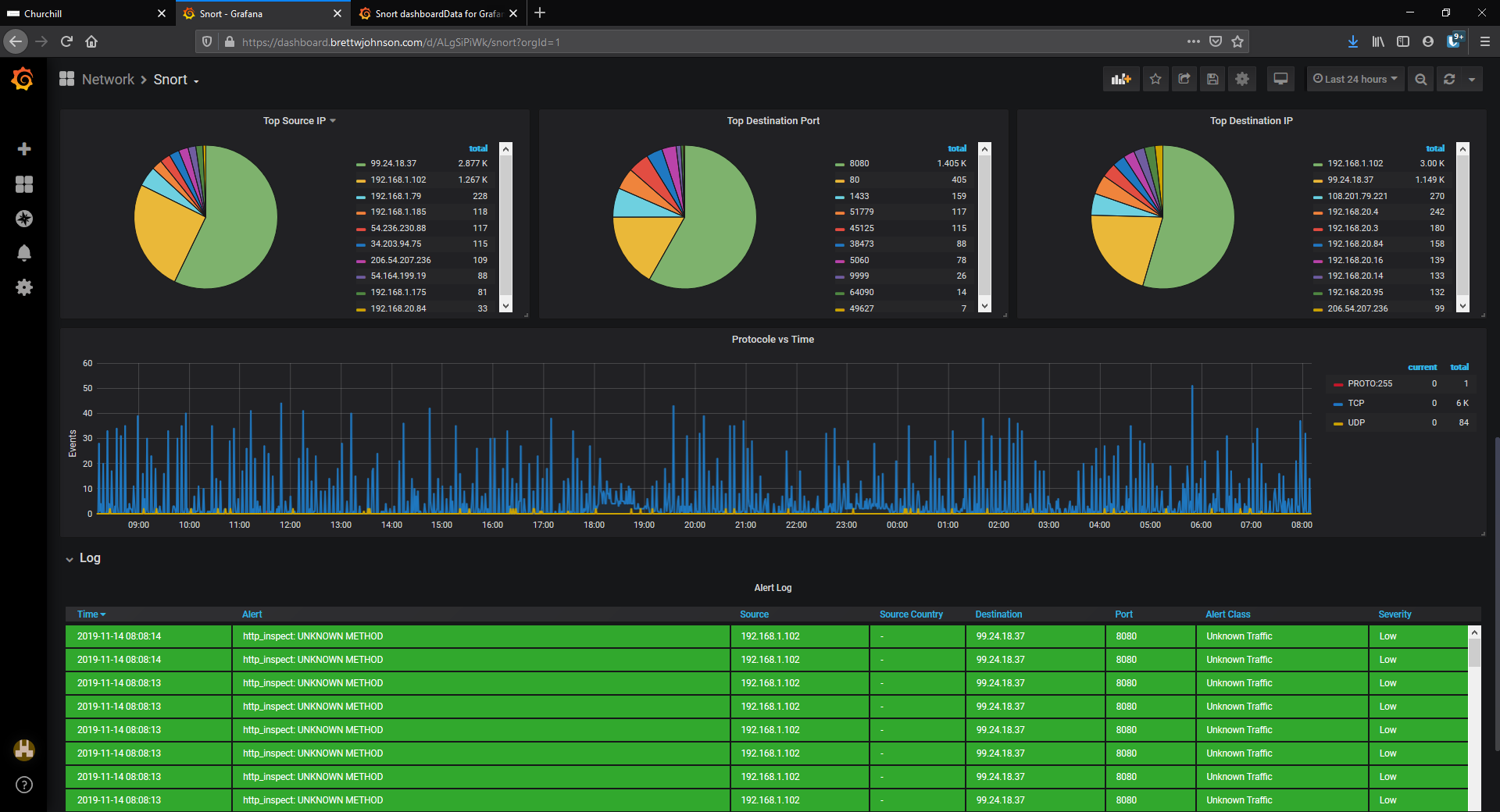Open the refresh interval dropdown arrow
Image resolution: width=1500 pixels, height=812 pixels.
1472,79
